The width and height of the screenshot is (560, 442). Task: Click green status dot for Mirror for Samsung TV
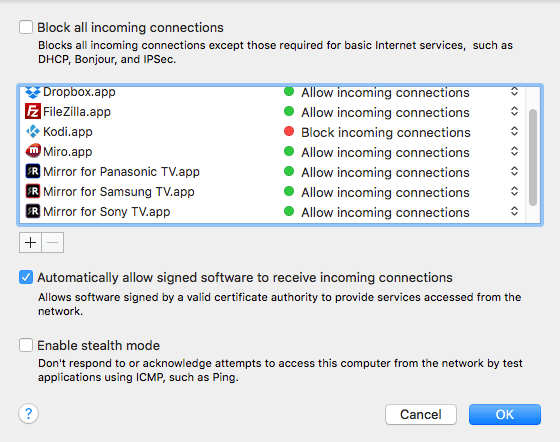click(289, 191)
